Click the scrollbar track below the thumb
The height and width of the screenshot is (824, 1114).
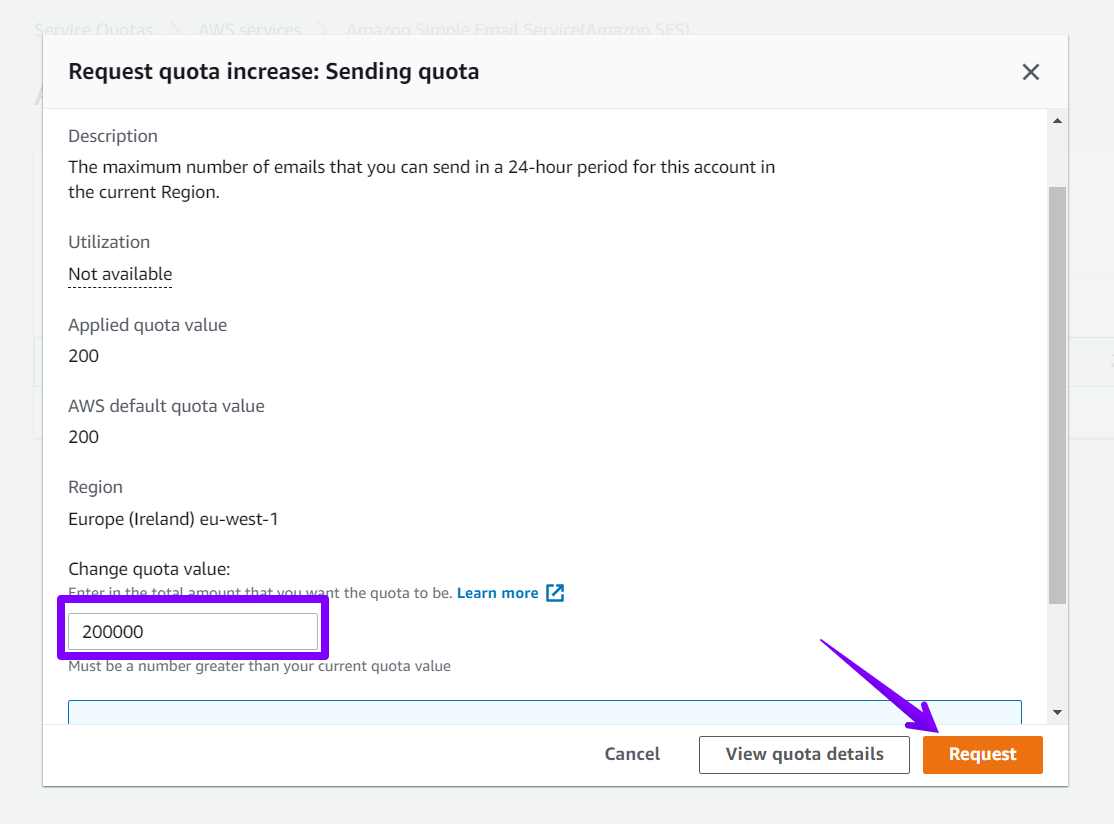(x=1057, y=654)
